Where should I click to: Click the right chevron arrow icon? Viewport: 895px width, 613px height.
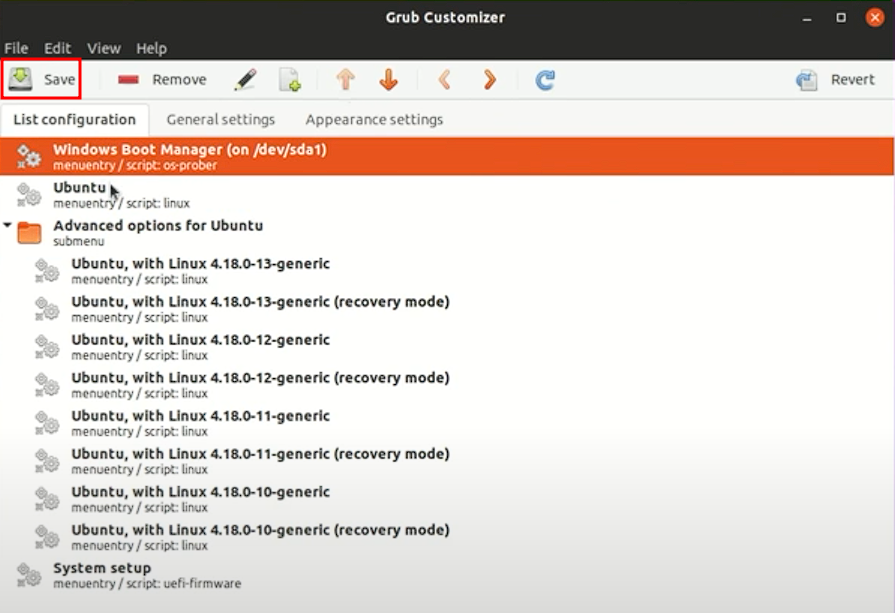489,79
